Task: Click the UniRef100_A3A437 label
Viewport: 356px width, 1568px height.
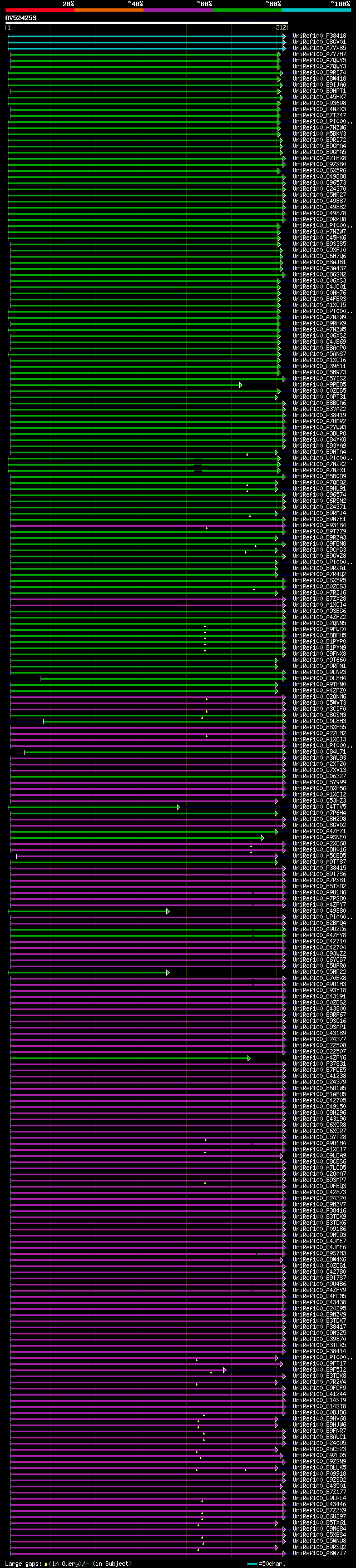Action: (x=319, y=269)
